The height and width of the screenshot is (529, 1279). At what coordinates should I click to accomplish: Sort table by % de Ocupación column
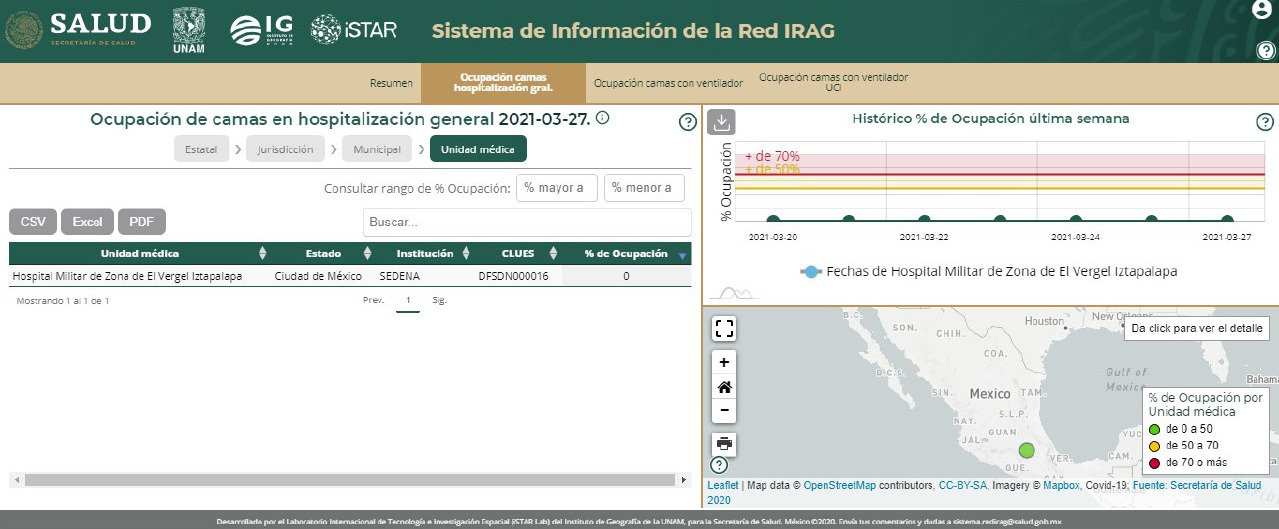(x=626, y=254)
